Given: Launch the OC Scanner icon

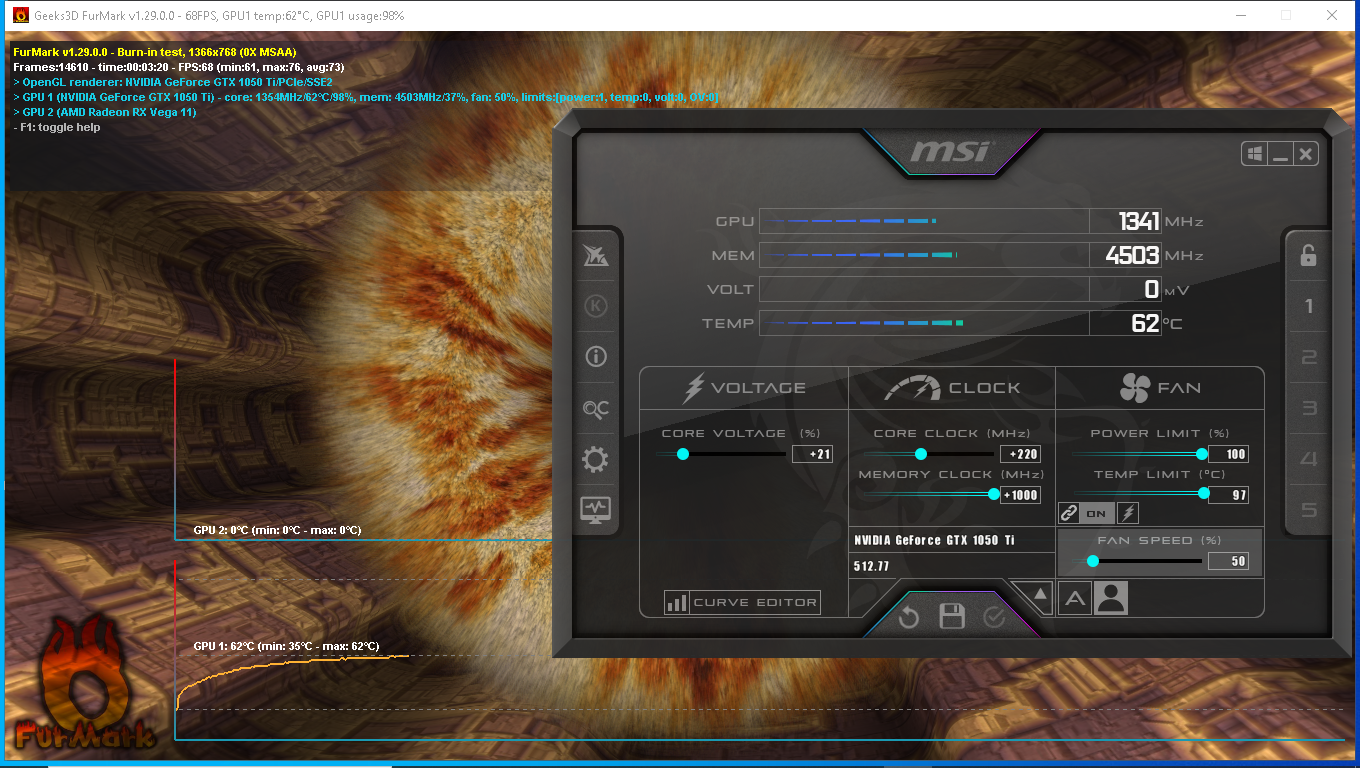Looking at the screenshot, I should pos(596,408).
